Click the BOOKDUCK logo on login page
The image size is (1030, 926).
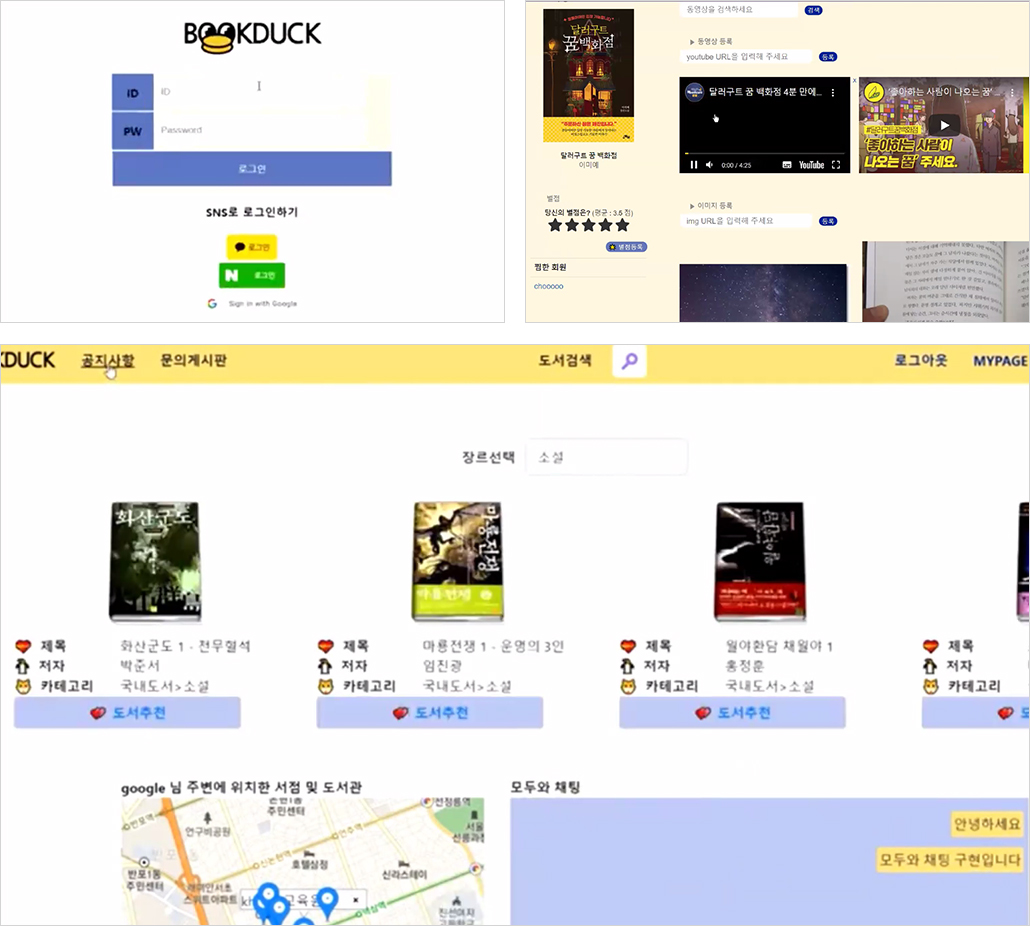click(252, 36)
